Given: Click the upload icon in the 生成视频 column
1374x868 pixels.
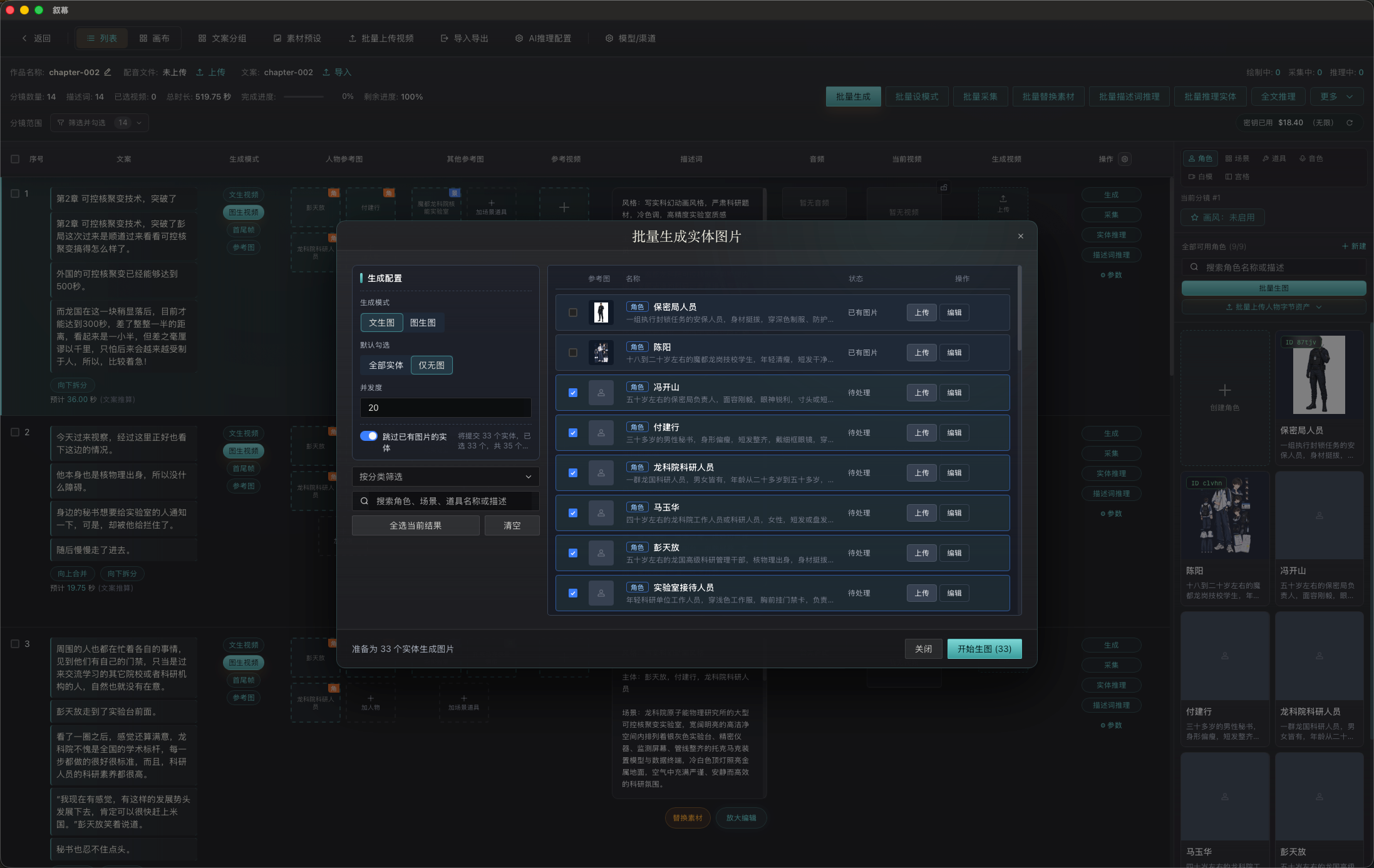Looking at the screenshot, I should (x=1003, y=199).
